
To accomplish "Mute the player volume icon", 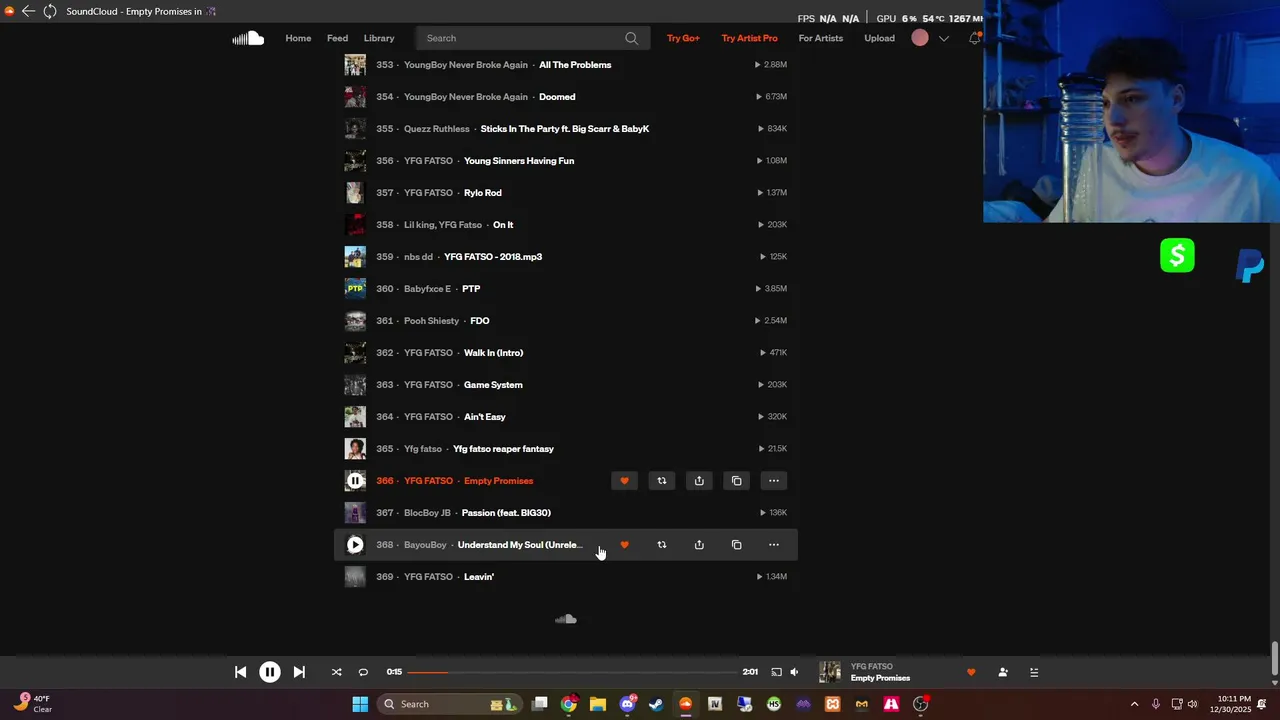I will 794,672.
